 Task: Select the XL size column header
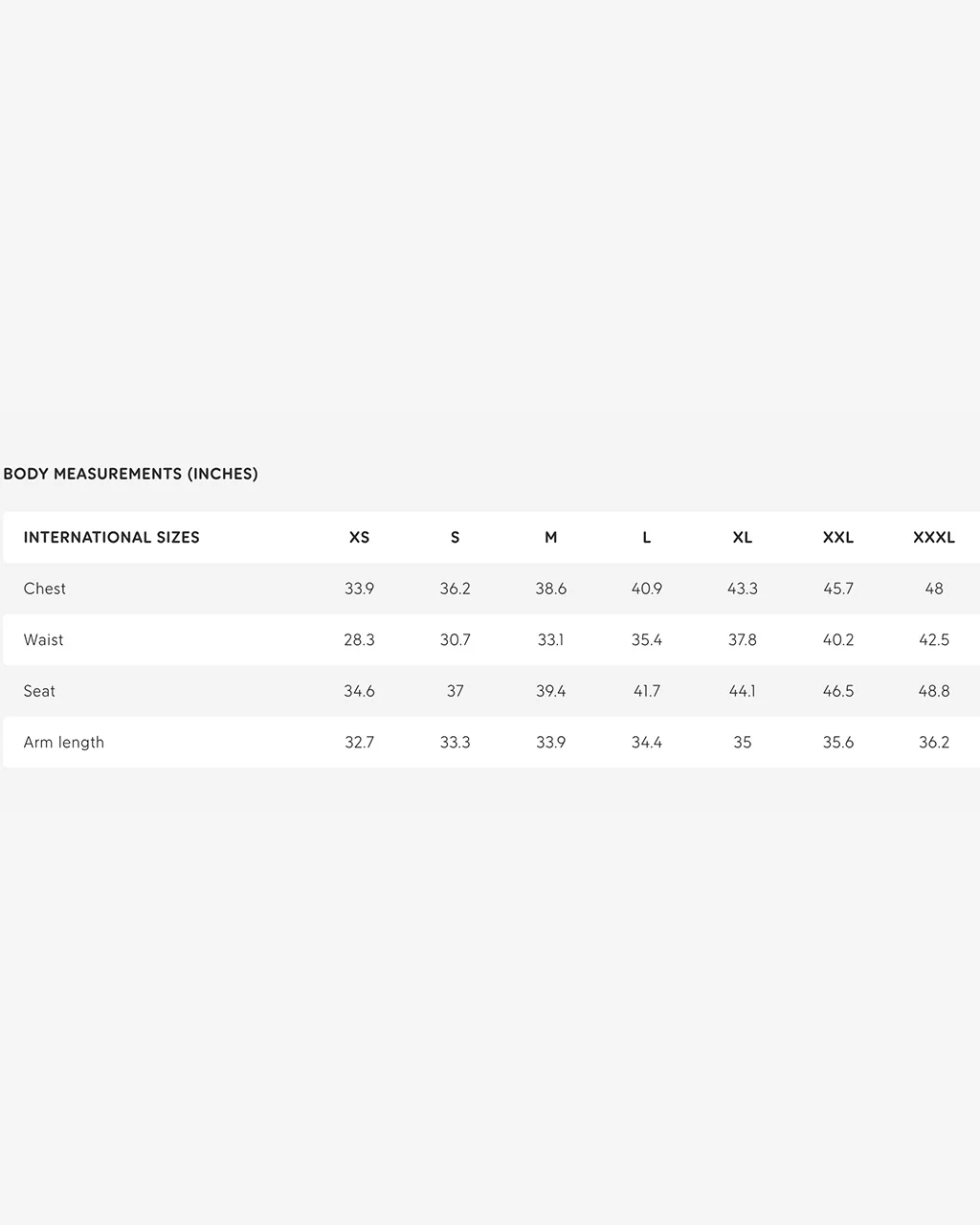pos(743,537)
